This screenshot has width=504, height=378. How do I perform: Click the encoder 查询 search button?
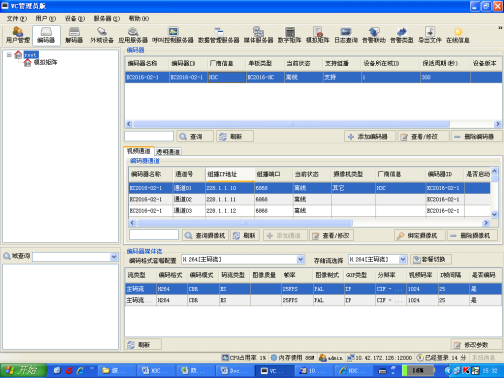(195, 137)
